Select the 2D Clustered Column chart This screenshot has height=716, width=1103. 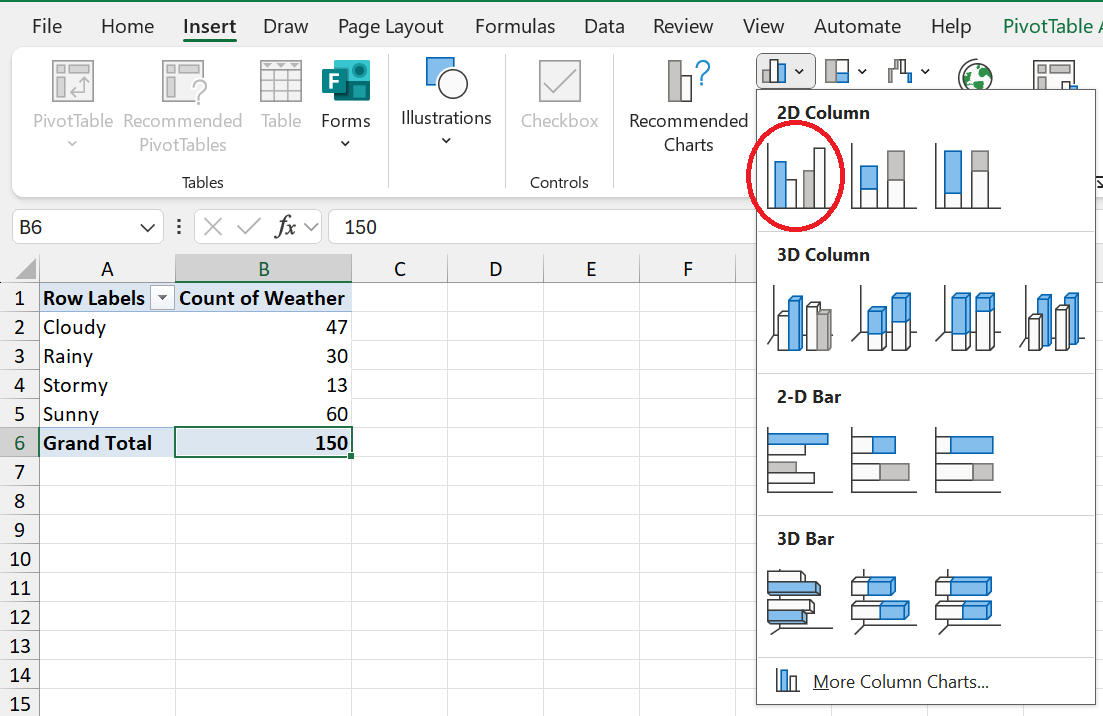click(799, 178)
